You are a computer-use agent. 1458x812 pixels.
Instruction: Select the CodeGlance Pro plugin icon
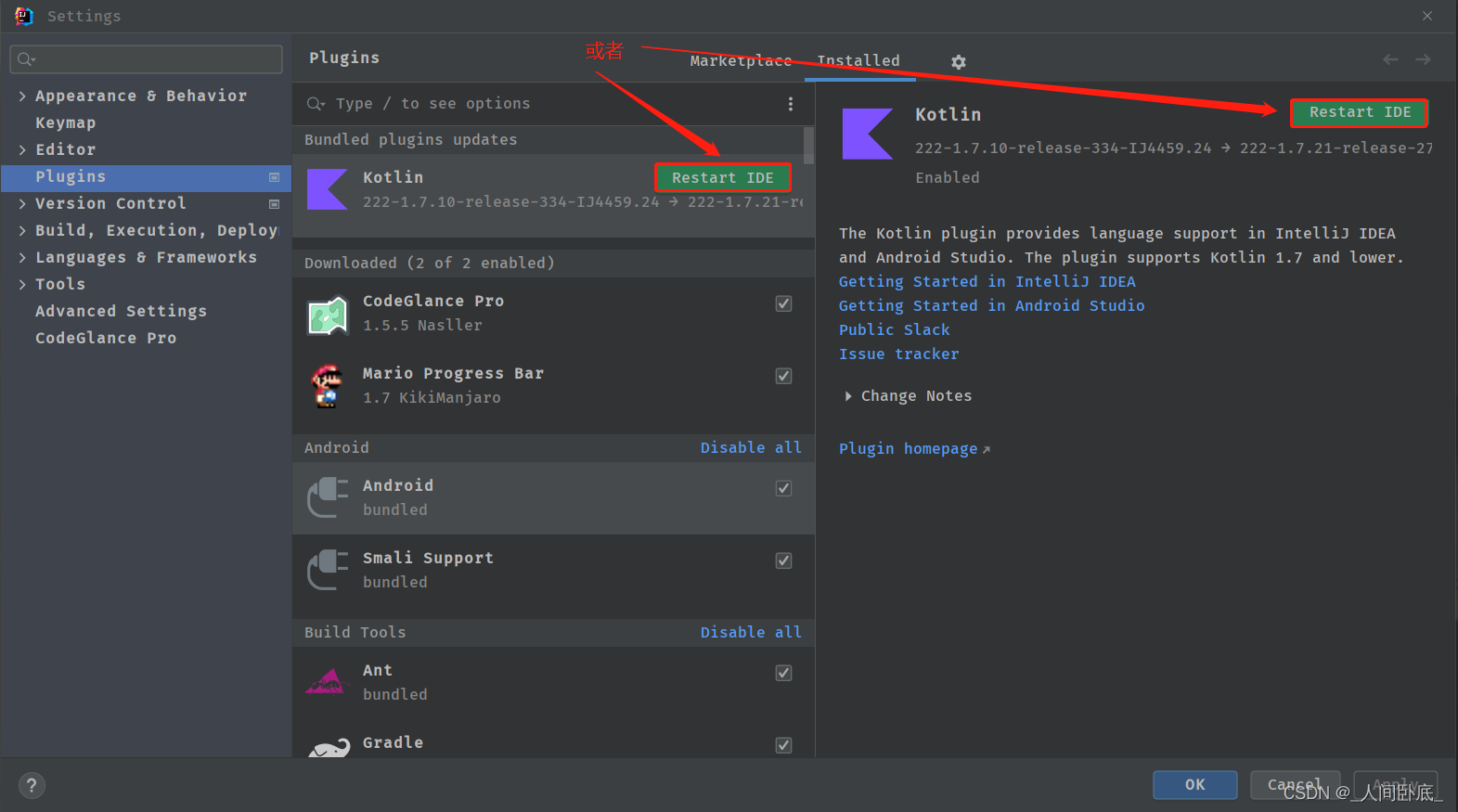pos(328,315)
